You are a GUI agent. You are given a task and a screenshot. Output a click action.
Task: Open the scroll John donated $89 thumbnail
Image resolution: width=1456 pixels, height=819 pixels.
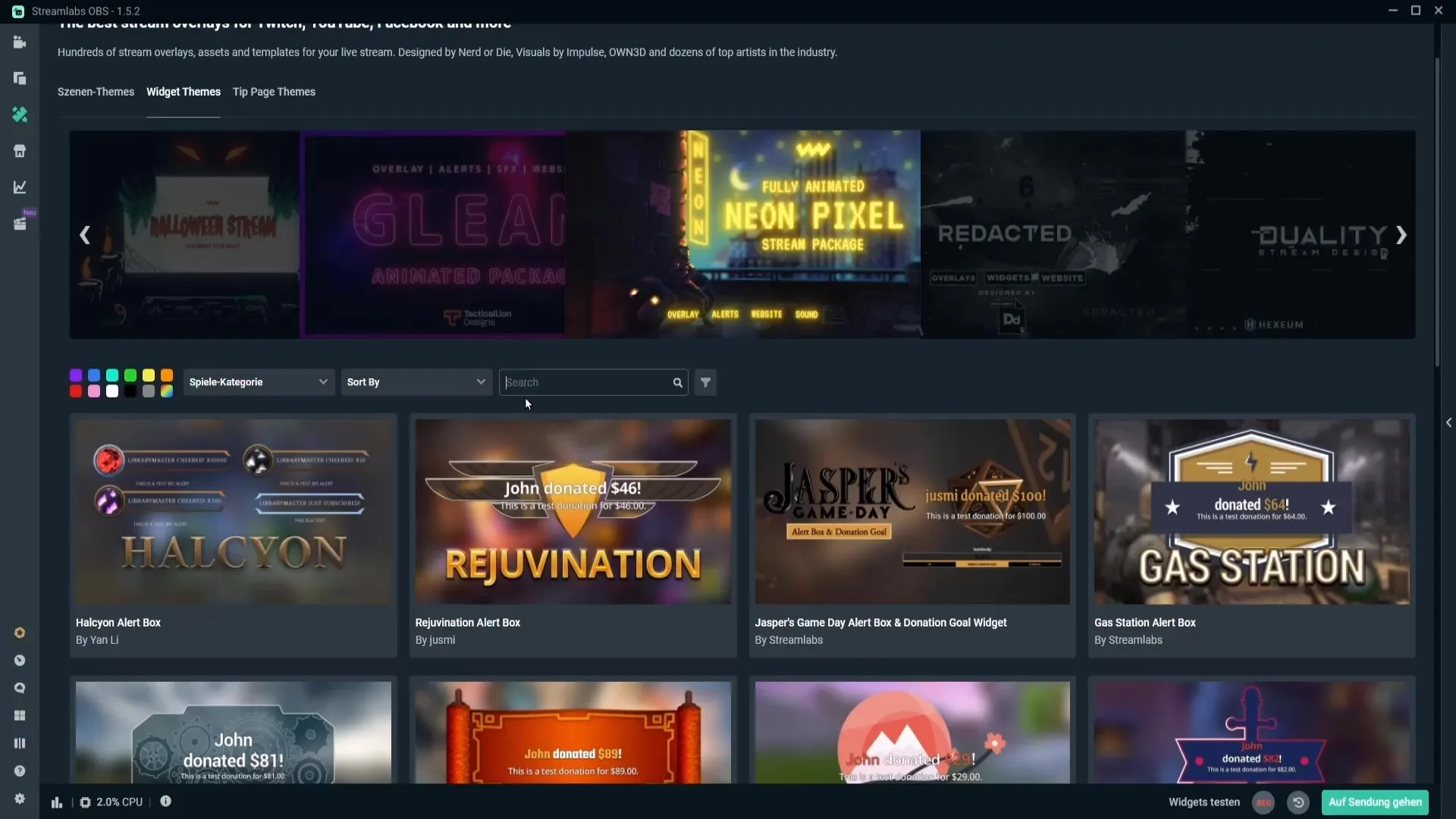click(573, 733)
